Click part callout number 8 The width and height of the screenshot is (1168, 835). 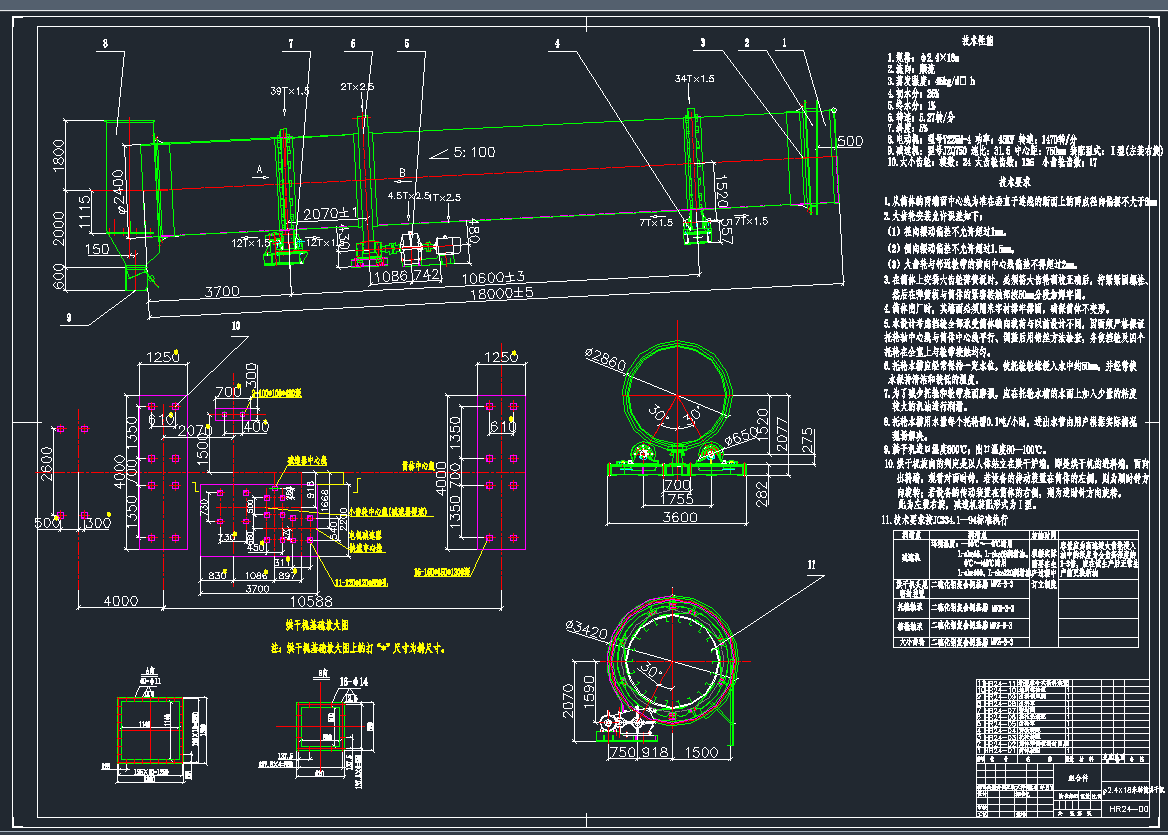point(105,43)
